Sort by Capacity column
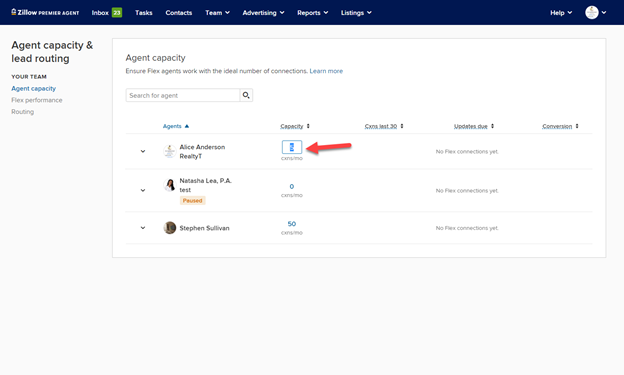Viewport: 624px width, 375px height. point(295,126)
